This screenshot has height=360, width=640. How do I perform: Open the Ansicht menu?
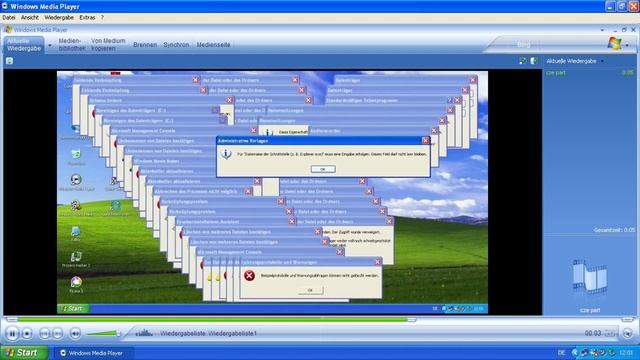(30, 18)
